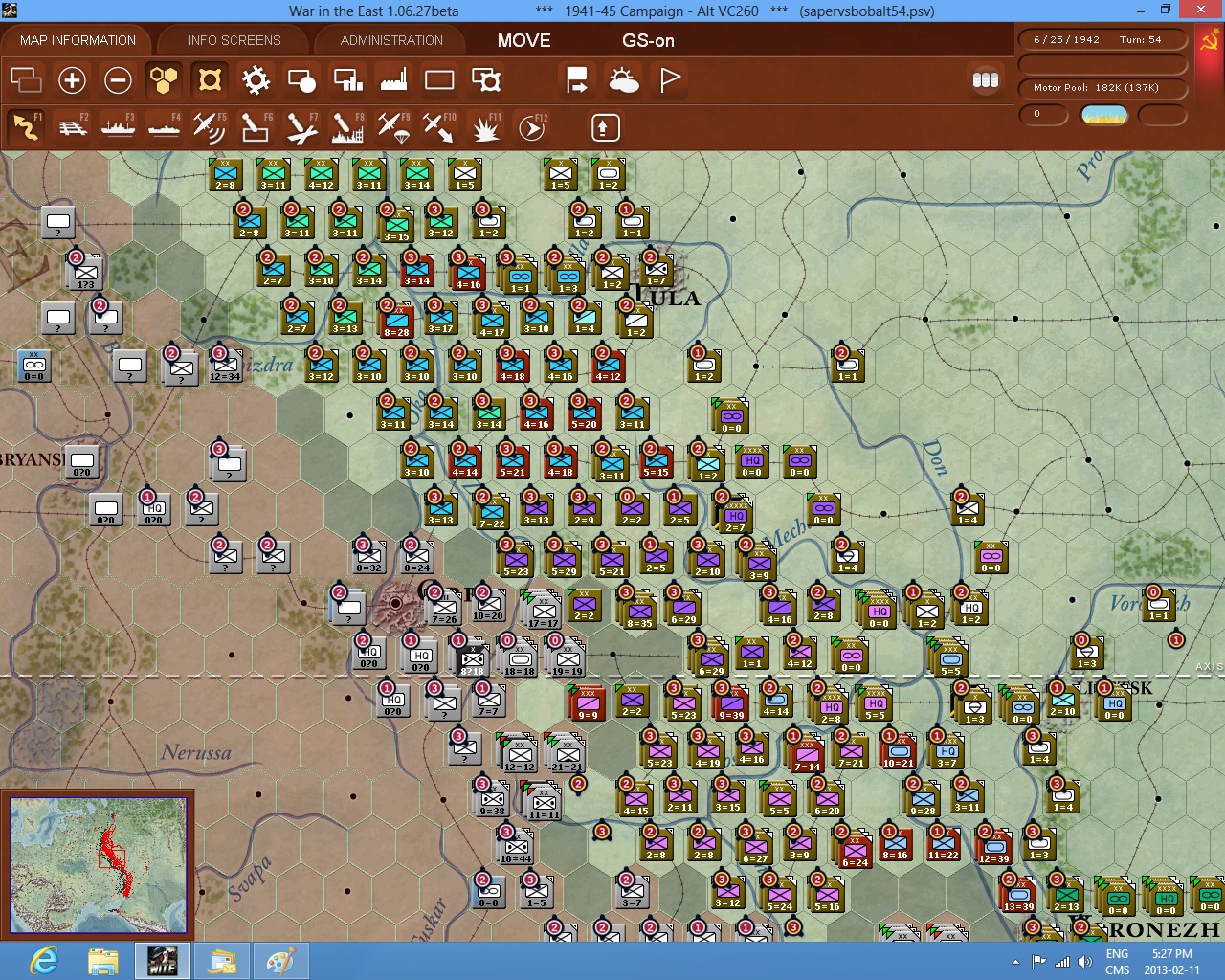Click the F12 end turn icon
This screenshot has width=1225, height=980.
click(532, 126)
